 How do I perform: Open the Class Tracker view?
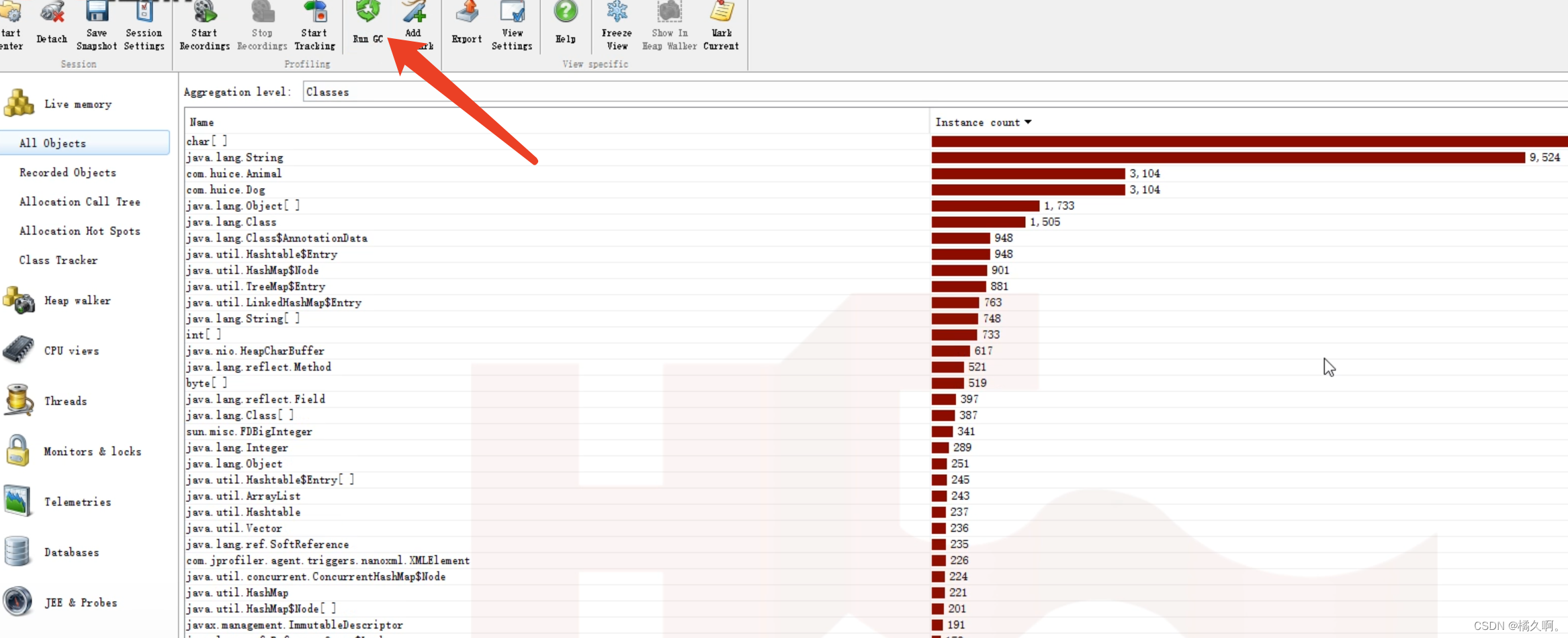coord(58,260)
